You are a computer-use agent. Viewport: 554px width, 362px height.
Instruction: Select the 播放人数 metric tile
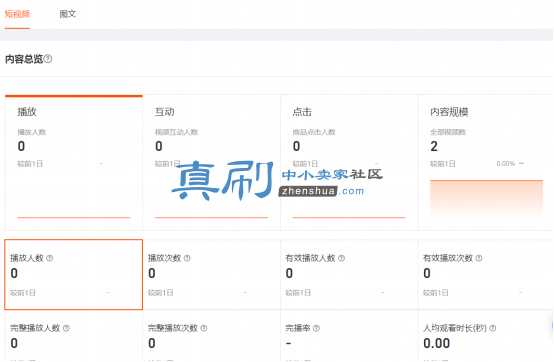(x=73, y=274)
